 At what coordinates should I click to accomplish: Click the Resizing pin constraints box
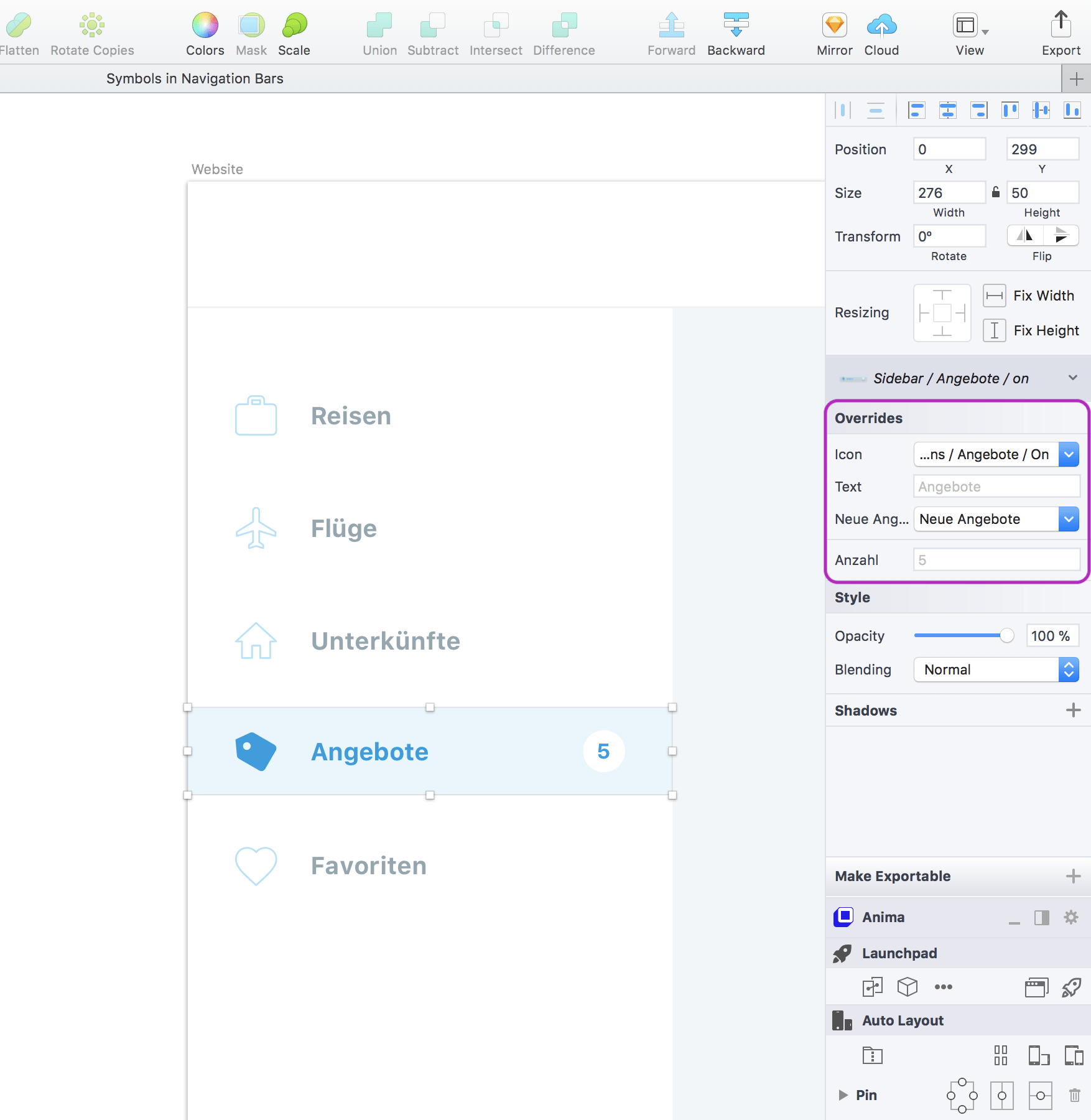pyautogui.click(x=942, y=313)
